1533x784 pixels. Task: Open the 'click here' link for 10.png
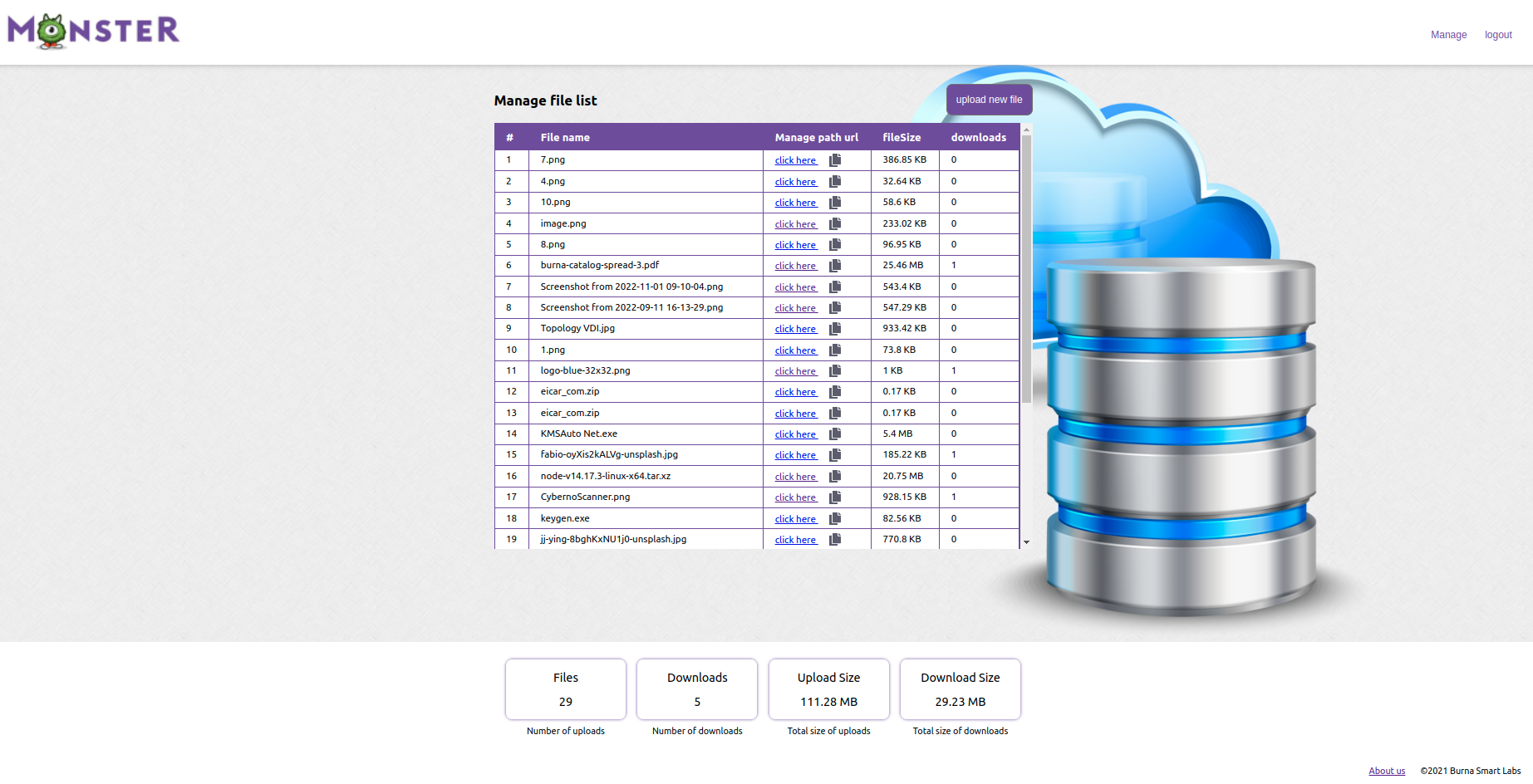click(x=796, y=203)
